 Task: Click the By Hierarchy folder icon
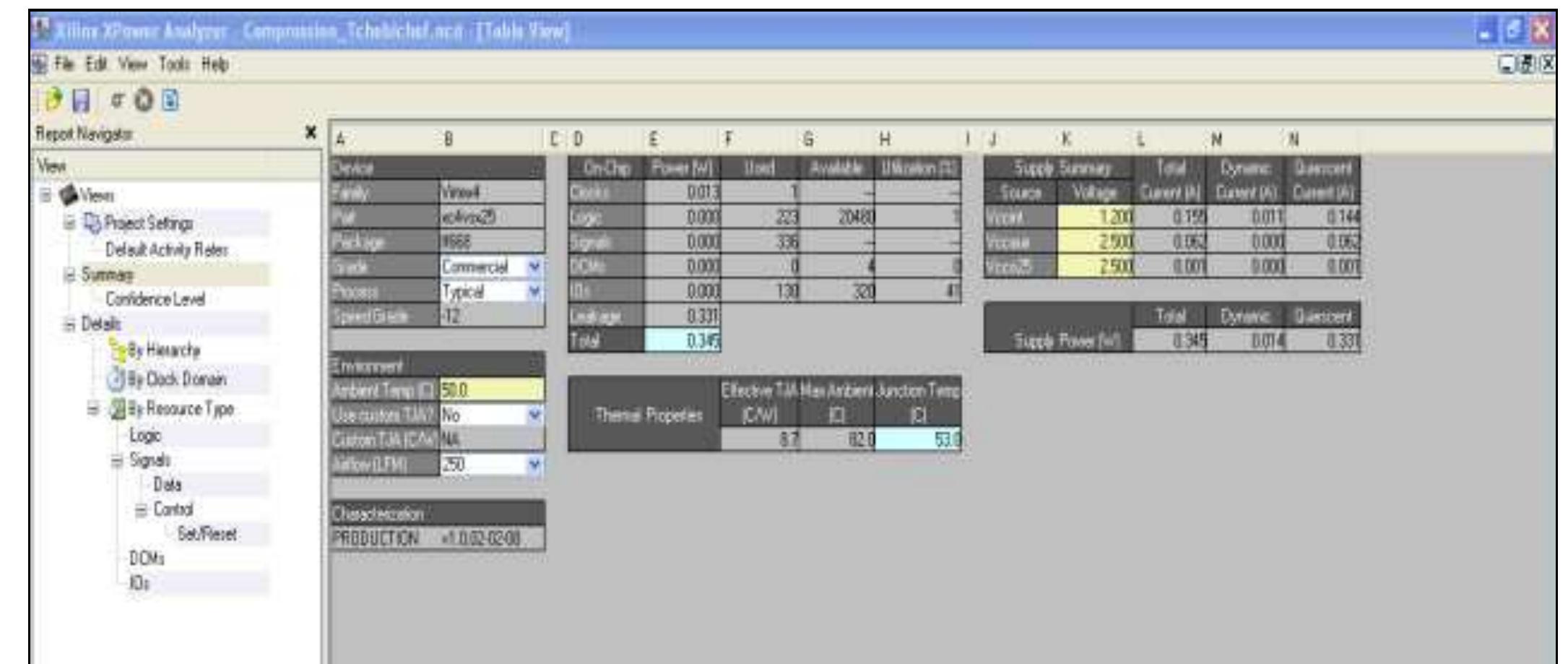click(x=117, y=350)
